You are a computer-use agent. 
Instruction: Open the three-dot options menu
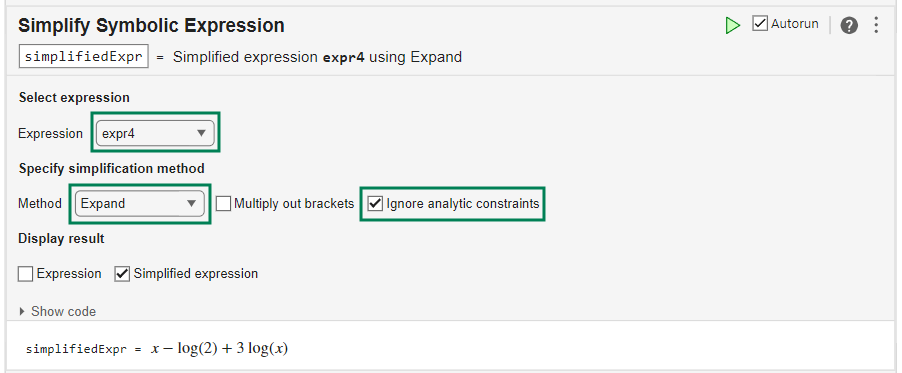(876, 25)
